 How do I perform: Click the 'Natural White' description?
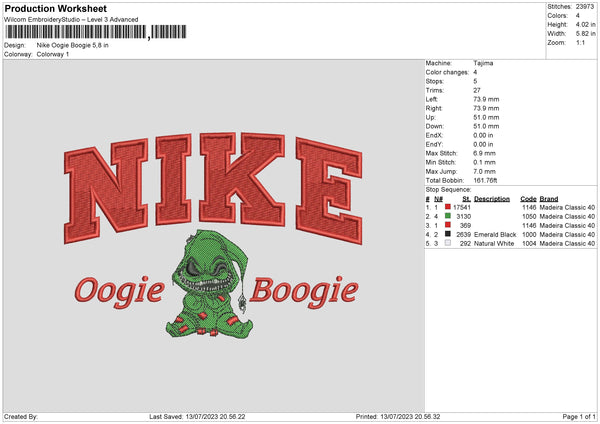(494, 243)
